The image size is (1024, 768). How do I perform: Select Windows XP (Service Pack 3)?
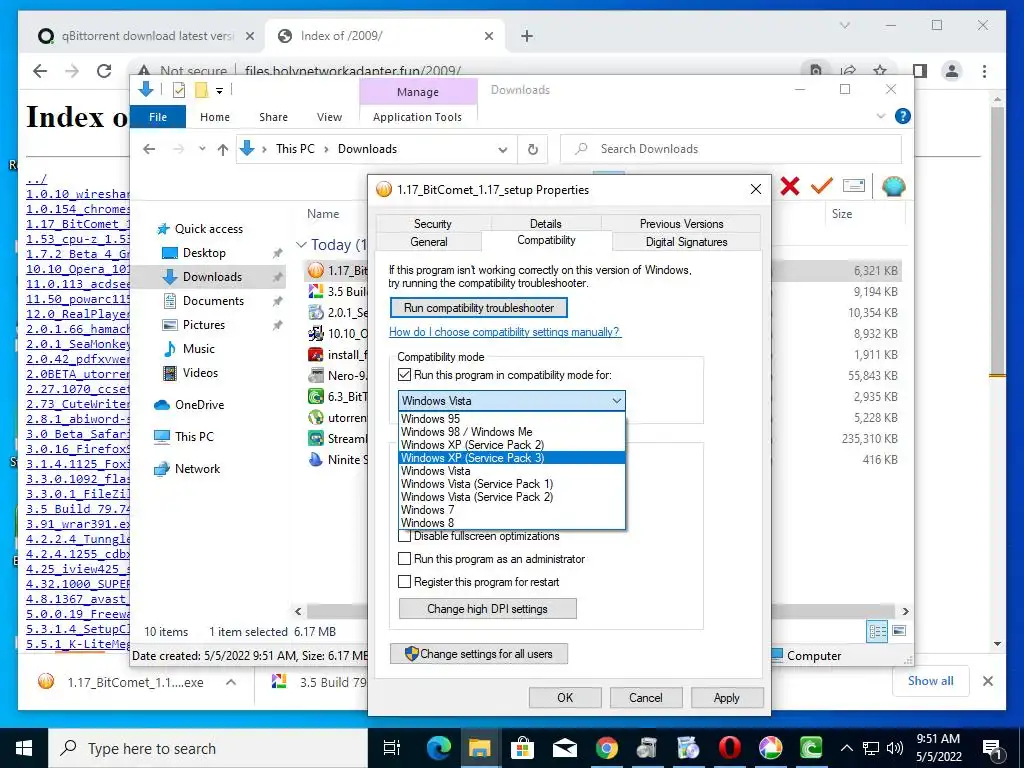(x=511, y=458)
